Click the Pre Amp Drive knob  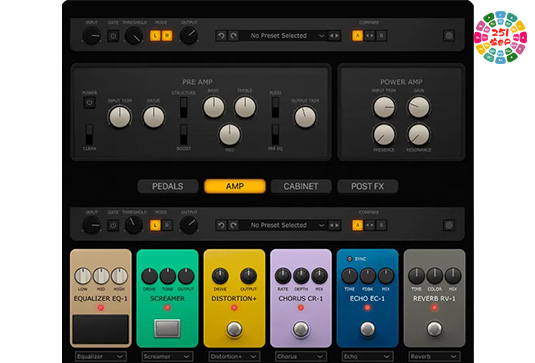click(154, 117)
